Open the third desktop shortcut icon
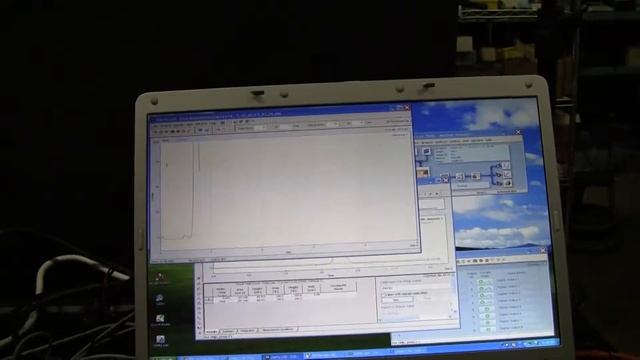Image resolution: width=640 pixels, height=360 pixels. tap(160, 319)
